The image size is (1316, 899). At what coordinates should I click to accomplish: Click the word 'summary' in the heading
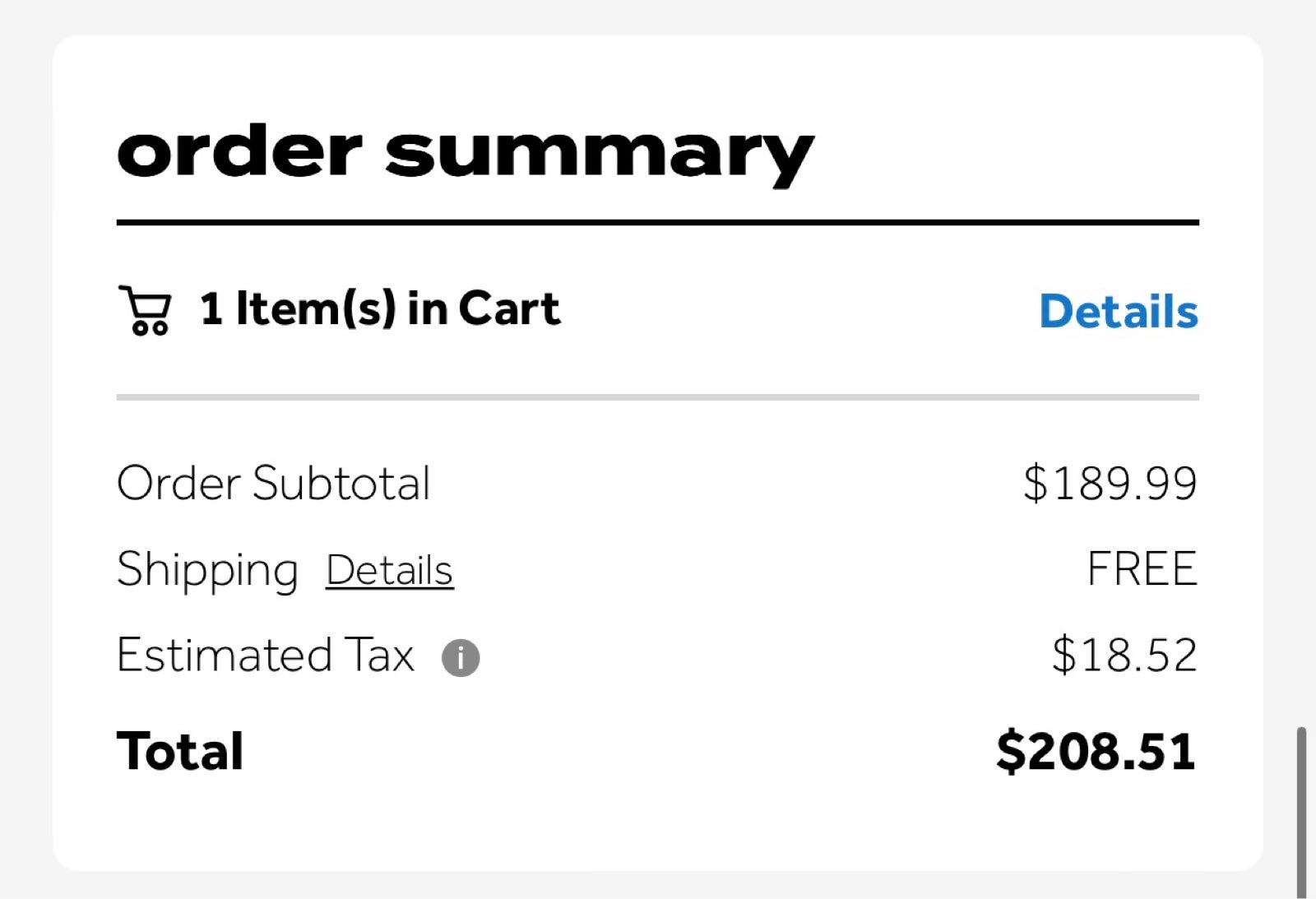(x=600, y=154)
